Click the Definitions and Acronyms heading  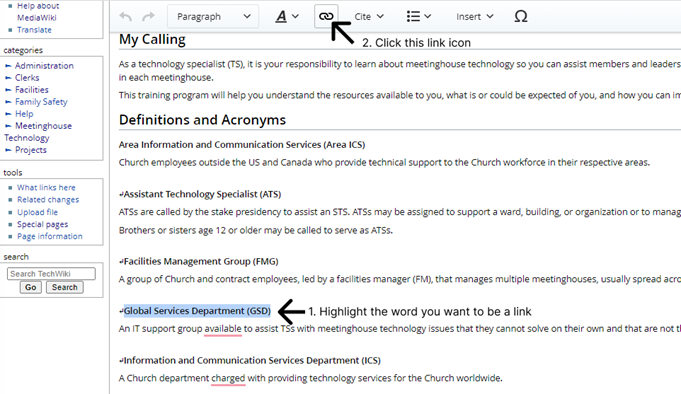202,120
